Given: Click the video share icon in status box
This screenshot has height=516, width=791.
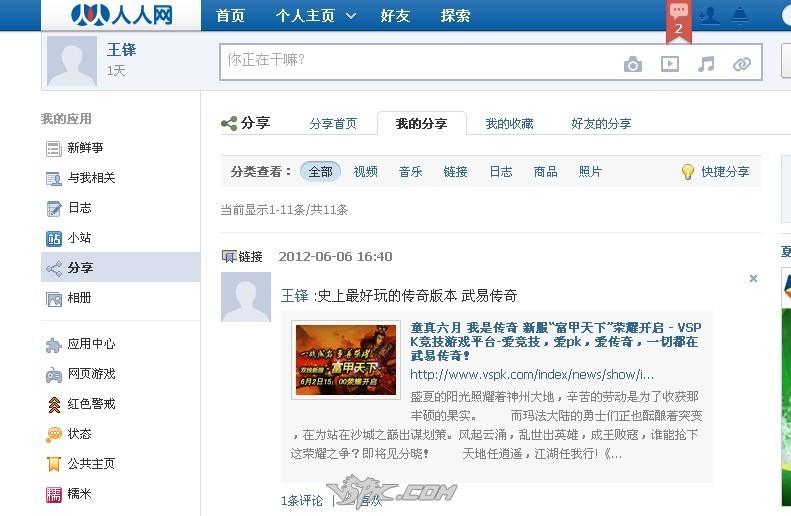Looking at the screenshot, I should (669, 64).
